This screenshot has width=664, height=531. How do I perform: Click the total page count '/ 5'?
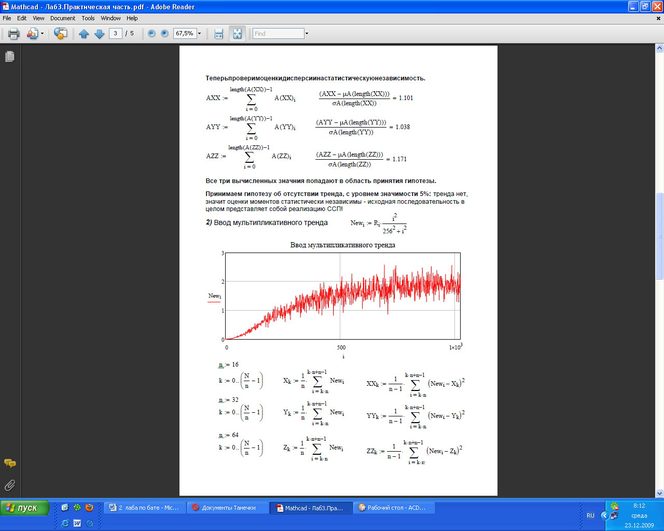(130, 33)
